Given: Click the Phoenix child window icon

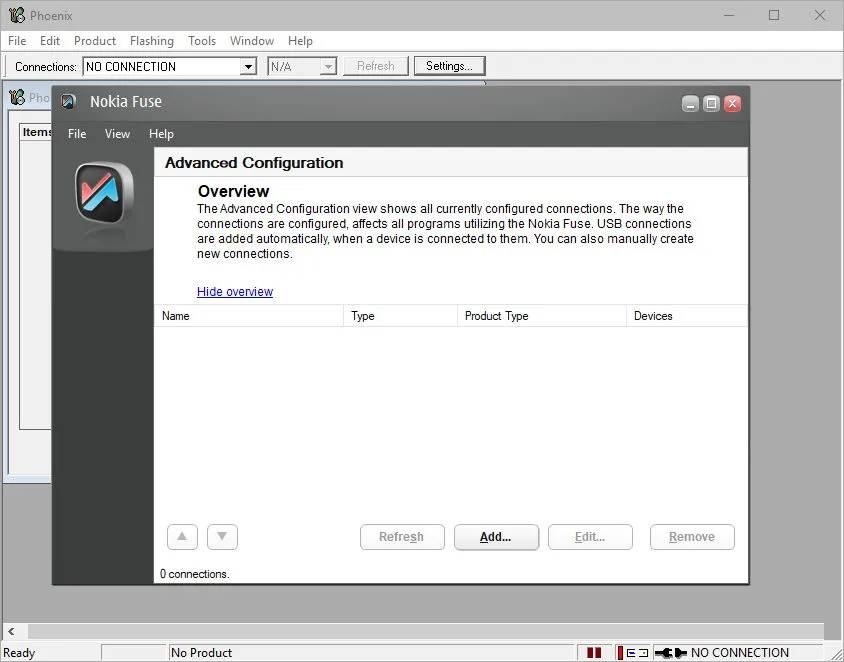Looking at the screenshot, I should 17,97.
